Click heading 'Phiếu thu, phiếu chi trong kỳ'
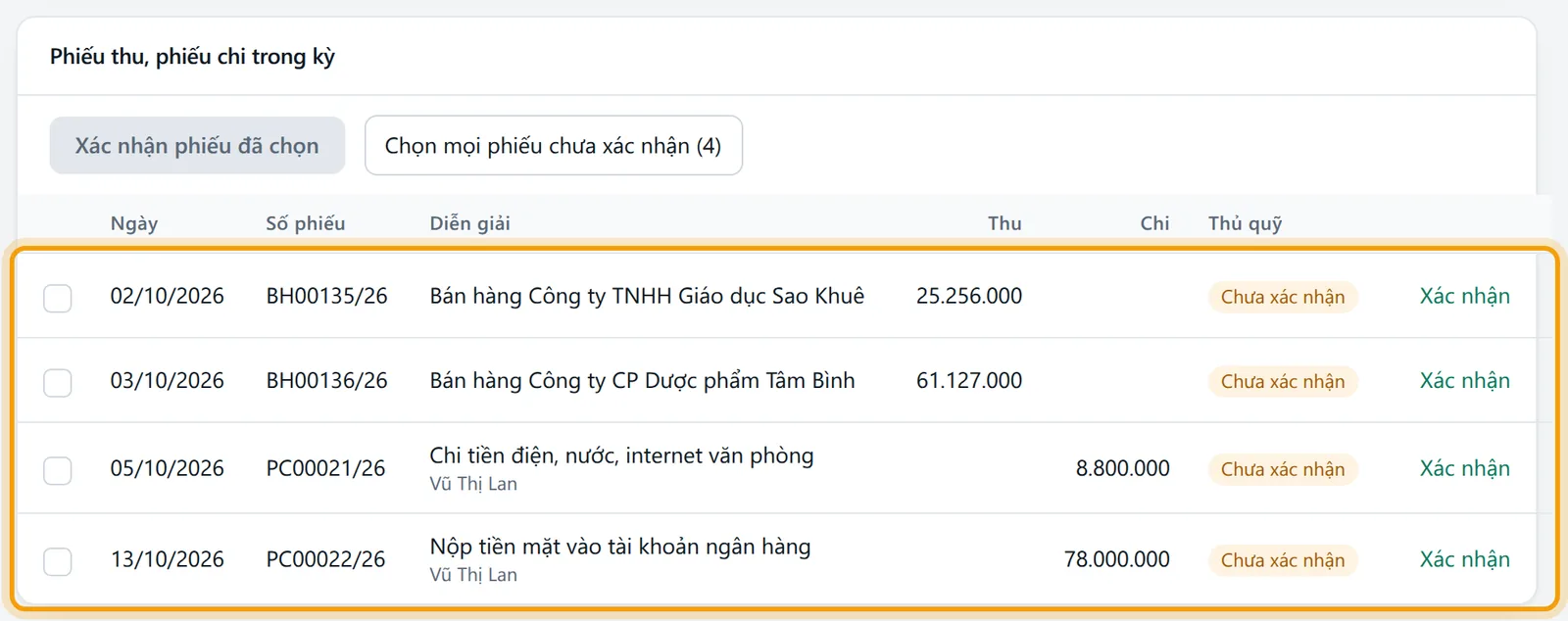1568x621 pixels. pyautogui.click(x=192, y=57)
